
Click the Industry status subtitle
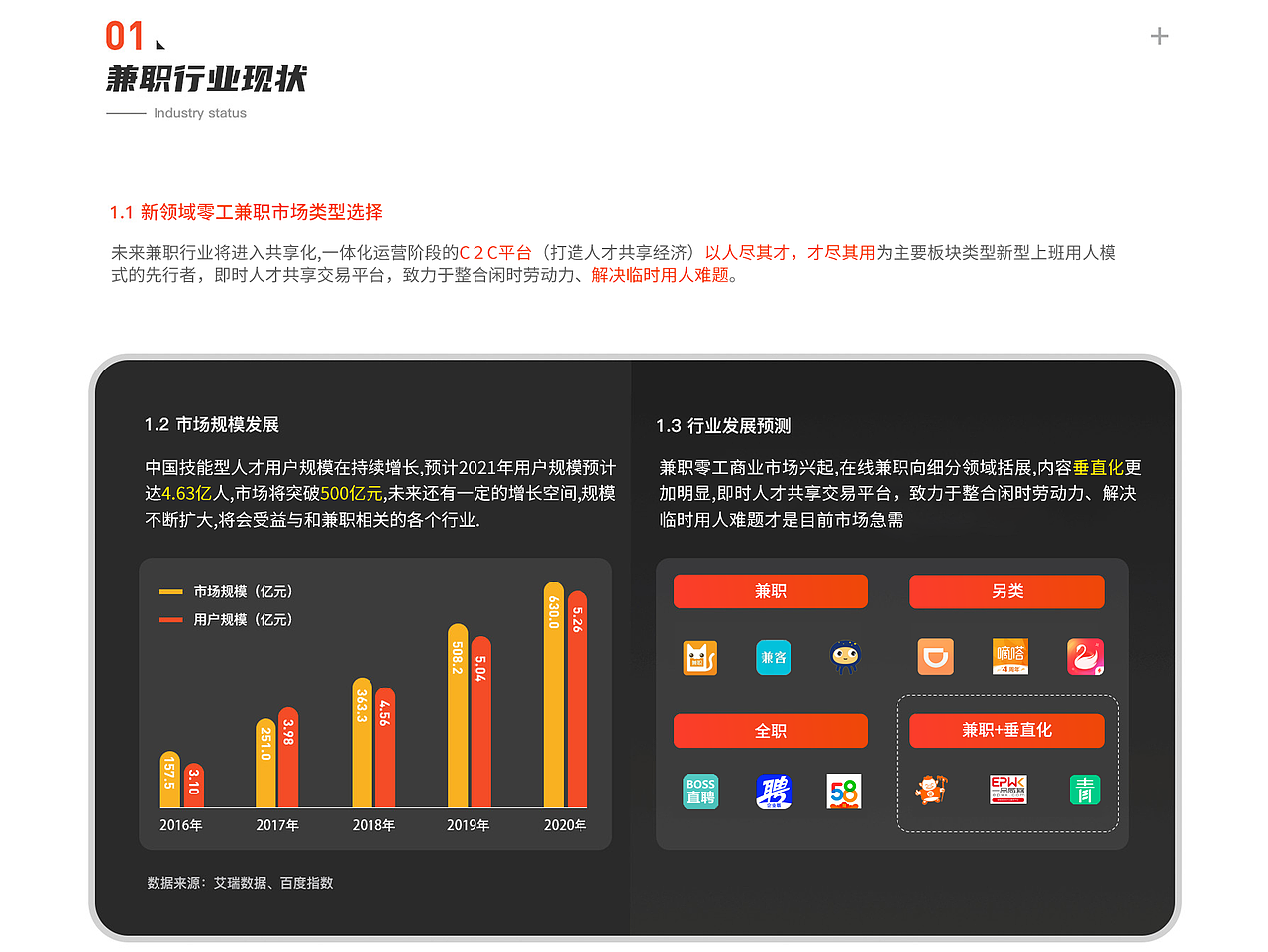click(200, 113)
